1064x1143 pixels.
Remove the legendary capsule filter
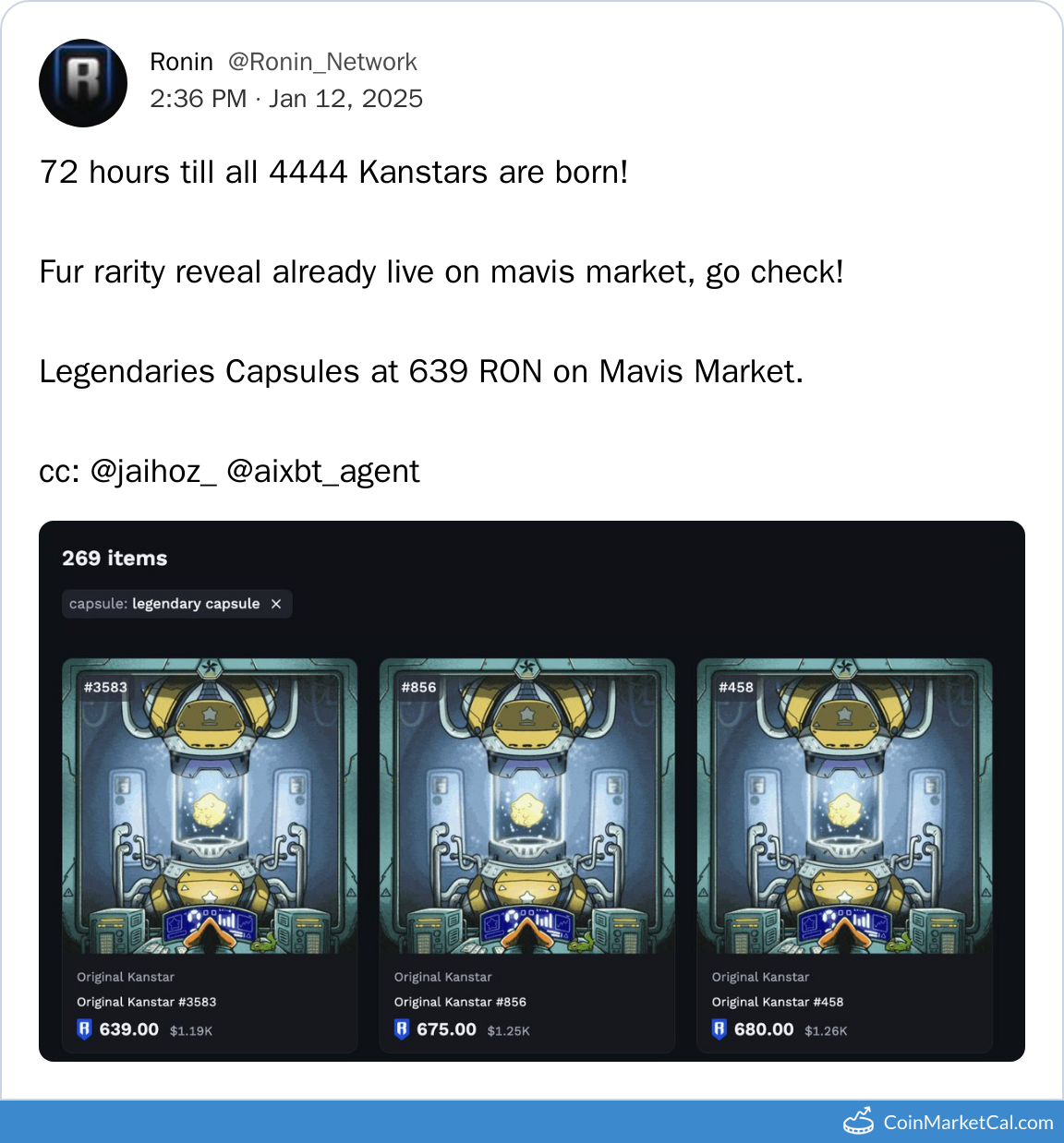coord(276,604)
